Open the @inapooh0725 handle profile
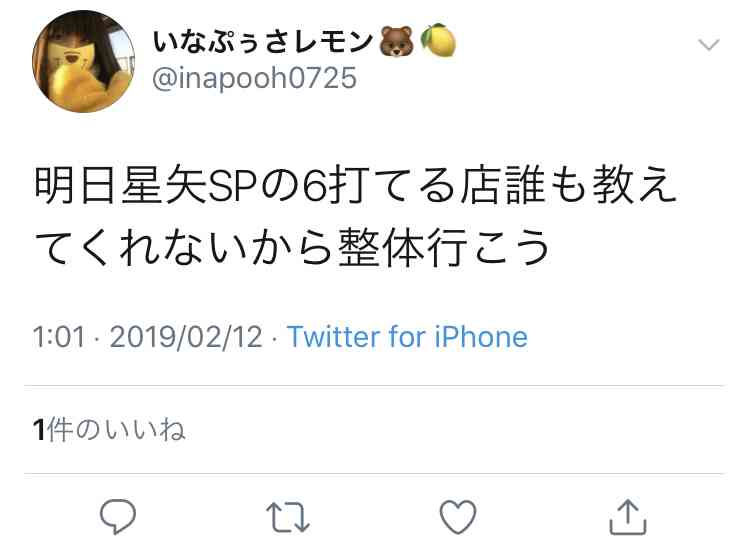The width and height of the screenshot is (750, 556). click(254, 78)
